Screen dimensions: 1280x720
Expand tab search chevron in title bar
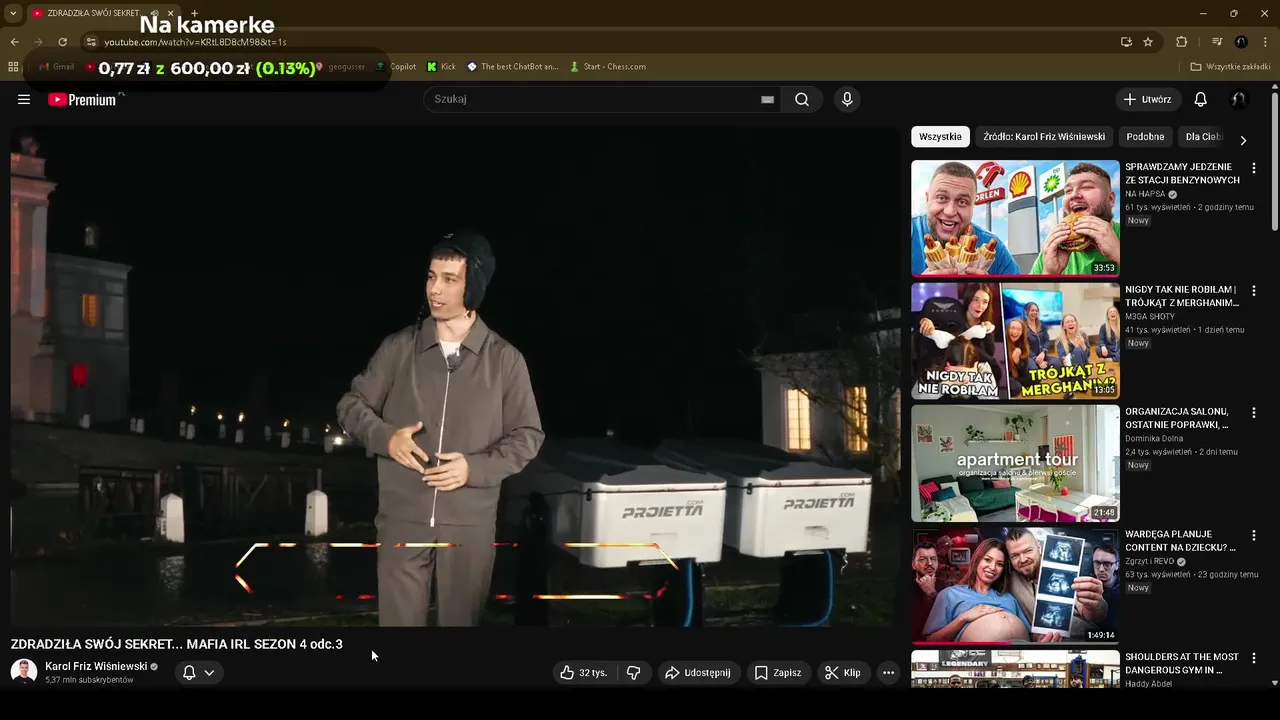(x=13, y=13)
